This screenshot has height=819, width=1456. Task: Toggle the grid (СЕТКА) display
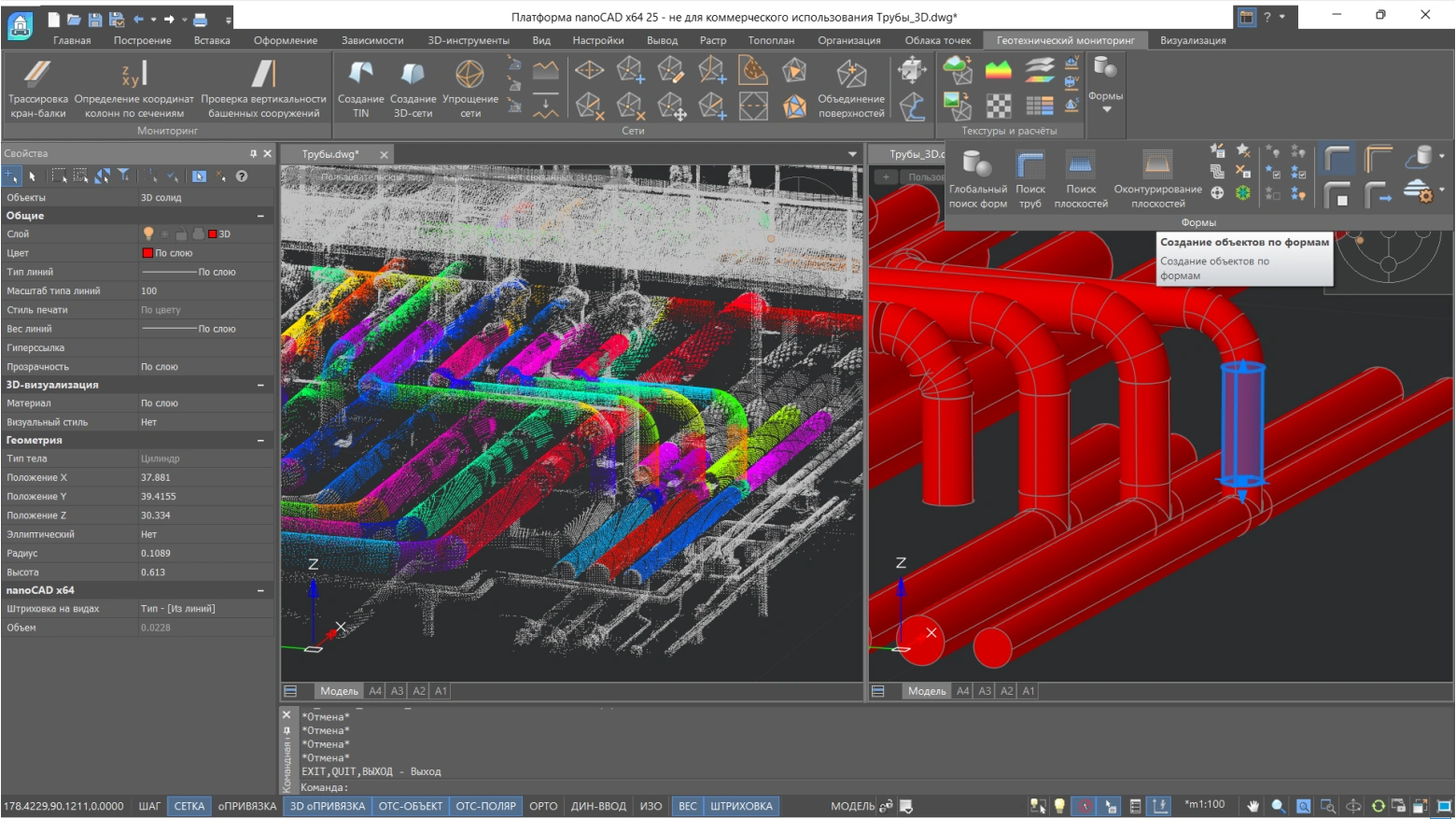(x=189, y=806)
